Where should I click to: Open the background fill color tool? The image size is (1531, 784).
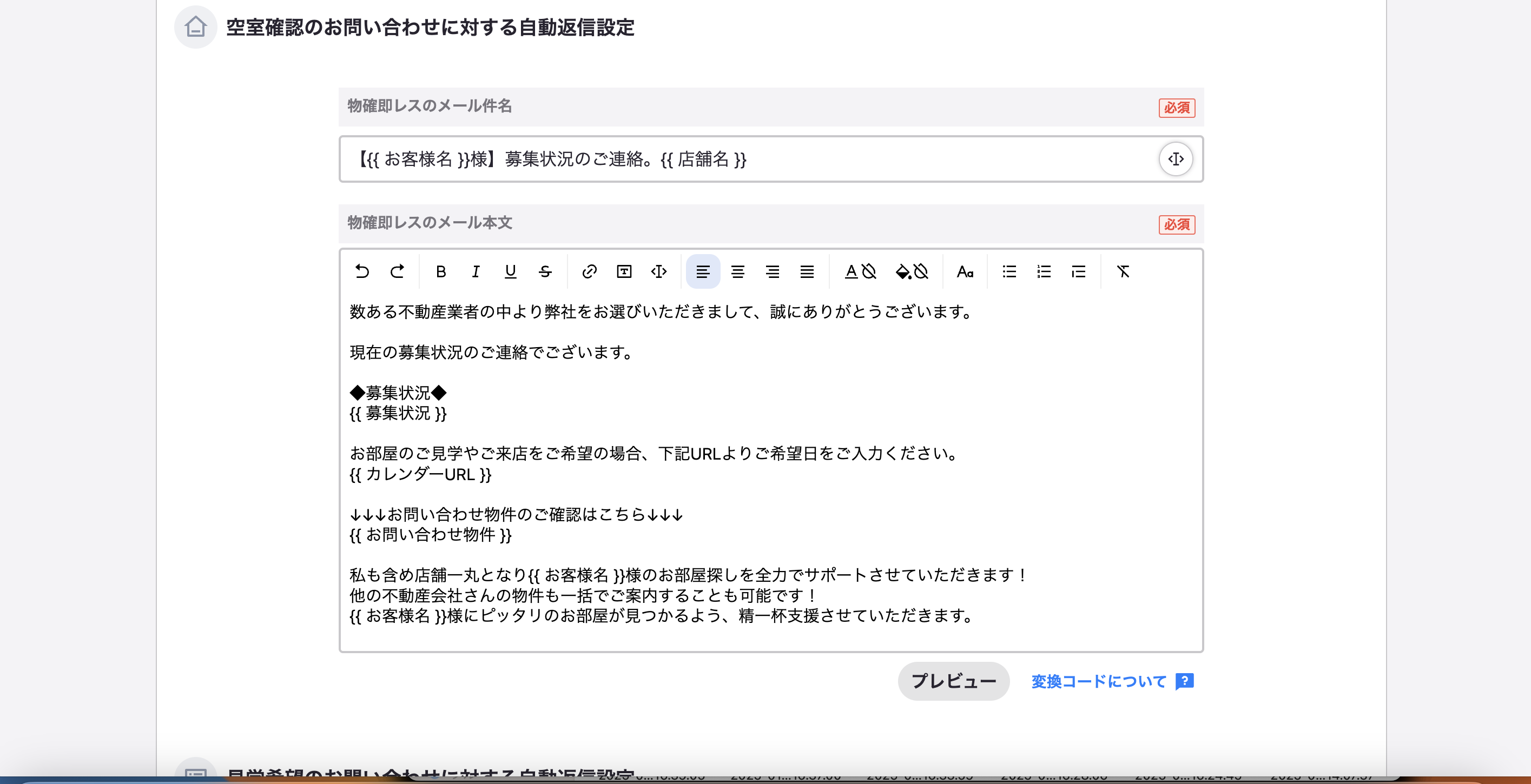tap(912, 271)
